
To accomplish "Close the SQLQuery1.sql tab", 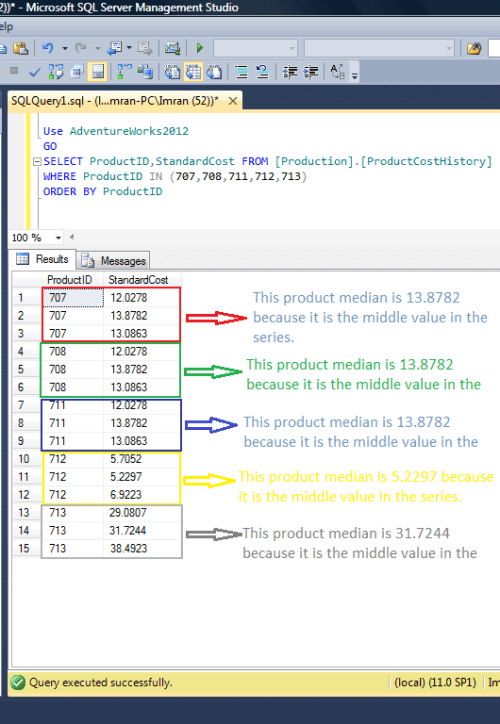I will point(233,101).
